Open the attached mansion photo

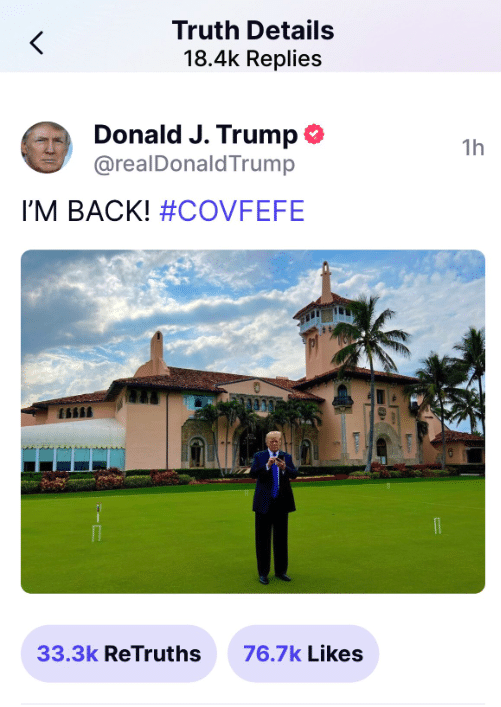coord(253,422)
